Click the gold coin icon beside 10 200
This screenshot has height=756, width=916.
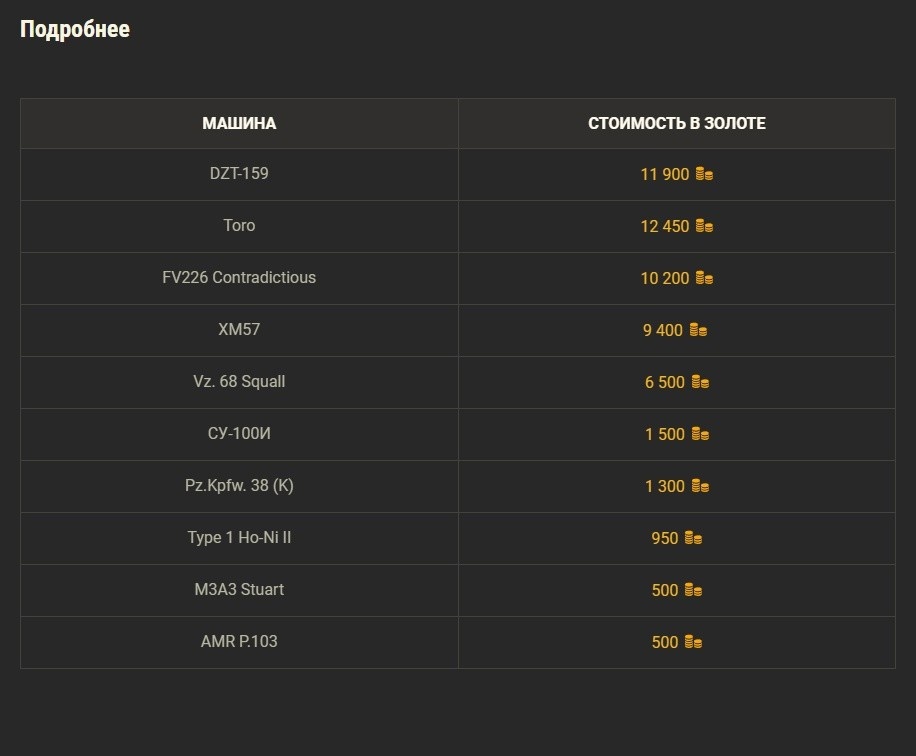tap(704, 279)
